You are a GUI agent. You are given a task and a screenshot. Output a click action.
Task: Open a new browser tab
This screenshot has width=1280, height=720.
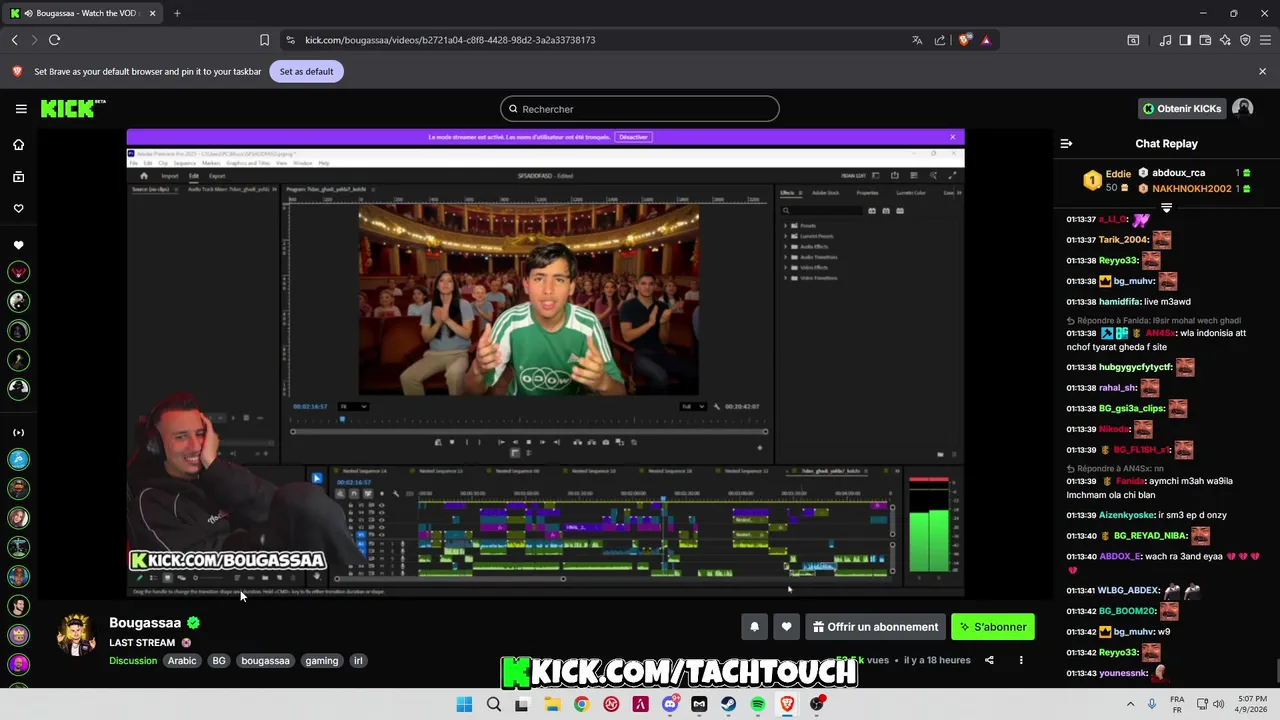177,13
